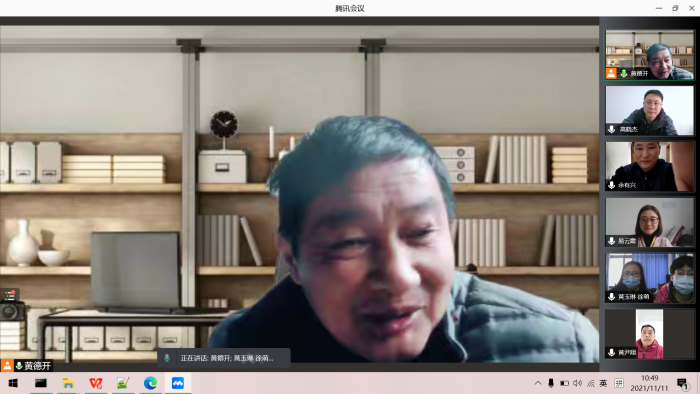The height and width of the screenshot is (394, 700).
Task: Open the Windows Start menu
Action: coord(13,383)
